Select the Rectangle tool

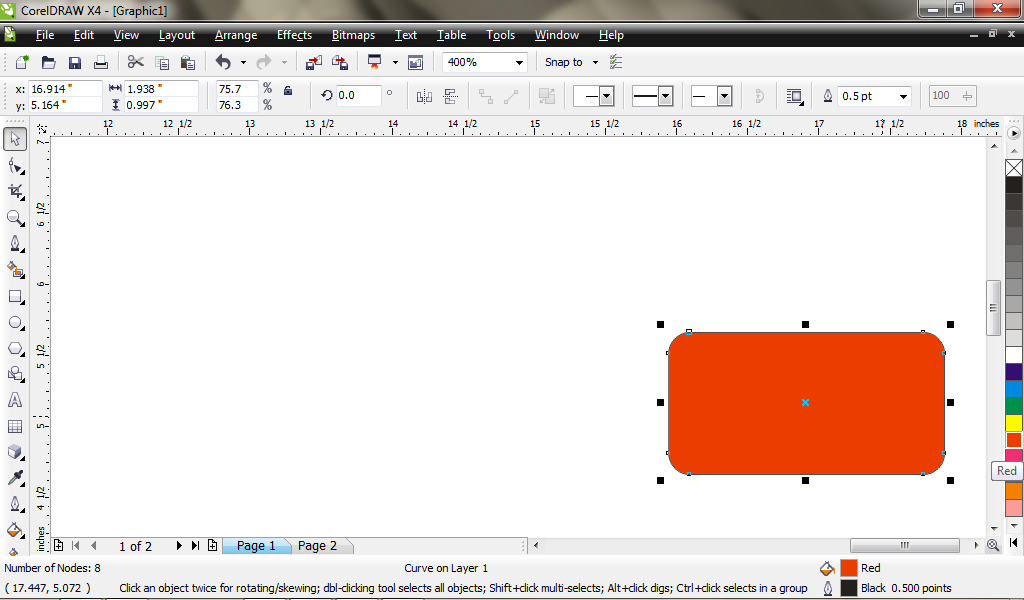pyautogui.click(x=15, y=296)
